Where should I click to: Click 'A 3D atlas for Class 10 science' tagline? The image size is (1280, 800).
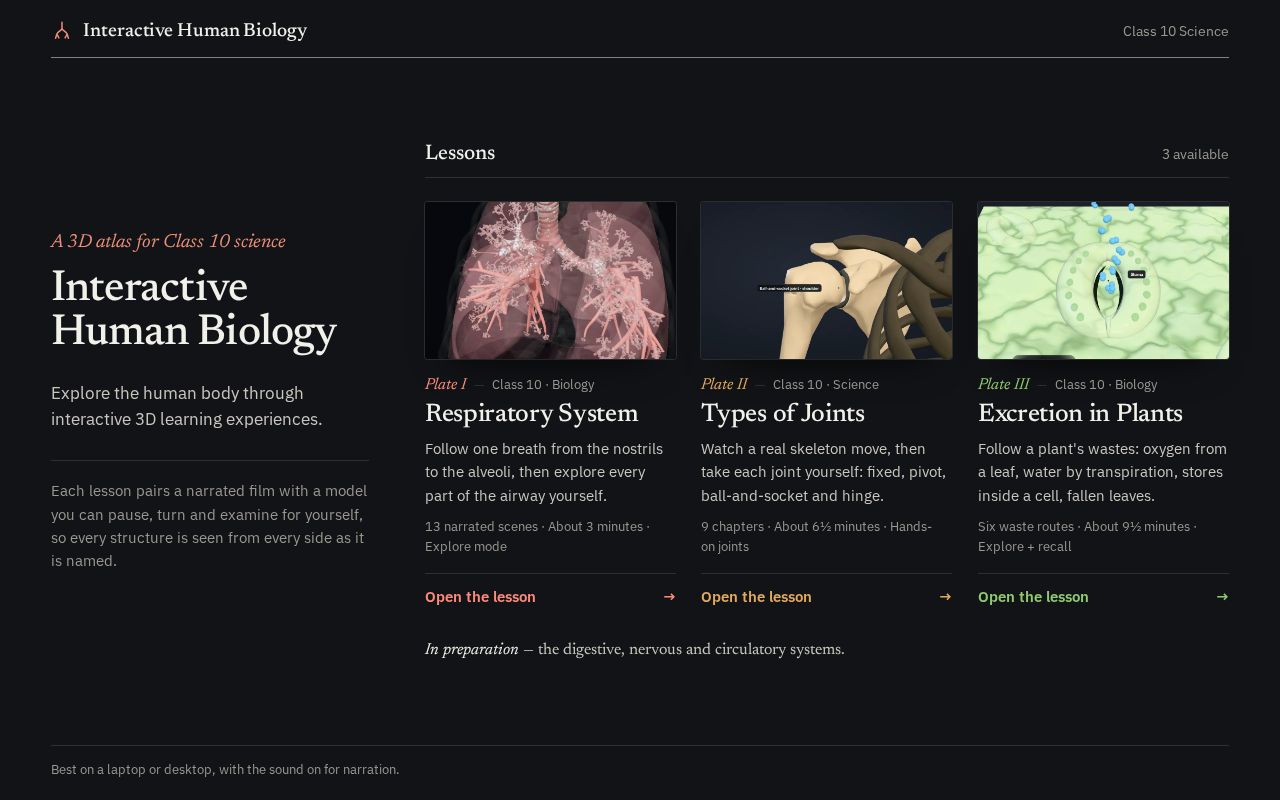168,241
